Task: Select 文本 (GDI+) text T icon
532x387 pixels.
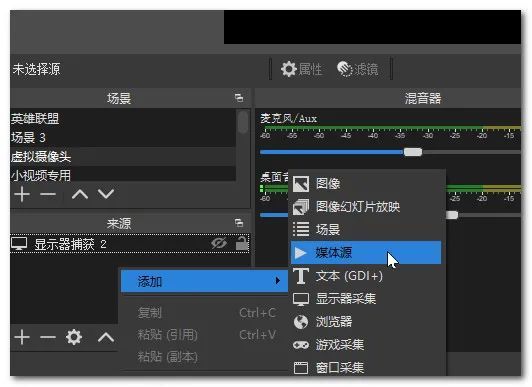Action: click(301, 276)
